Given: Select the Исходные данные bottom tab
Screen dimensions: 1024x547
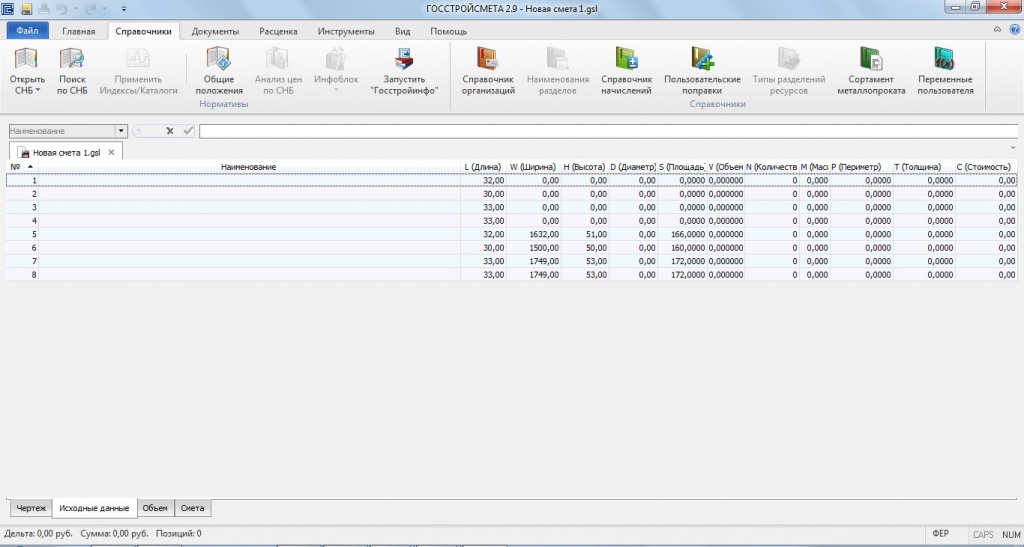Looking at the screenshot, I should pos(94,508).
